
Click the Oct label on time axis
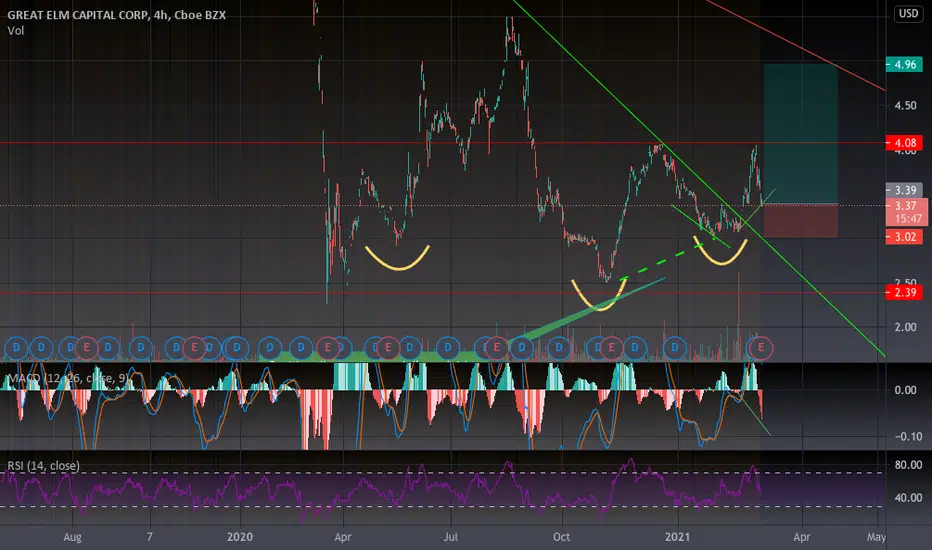pyautogui.click(x=561, y=537)
